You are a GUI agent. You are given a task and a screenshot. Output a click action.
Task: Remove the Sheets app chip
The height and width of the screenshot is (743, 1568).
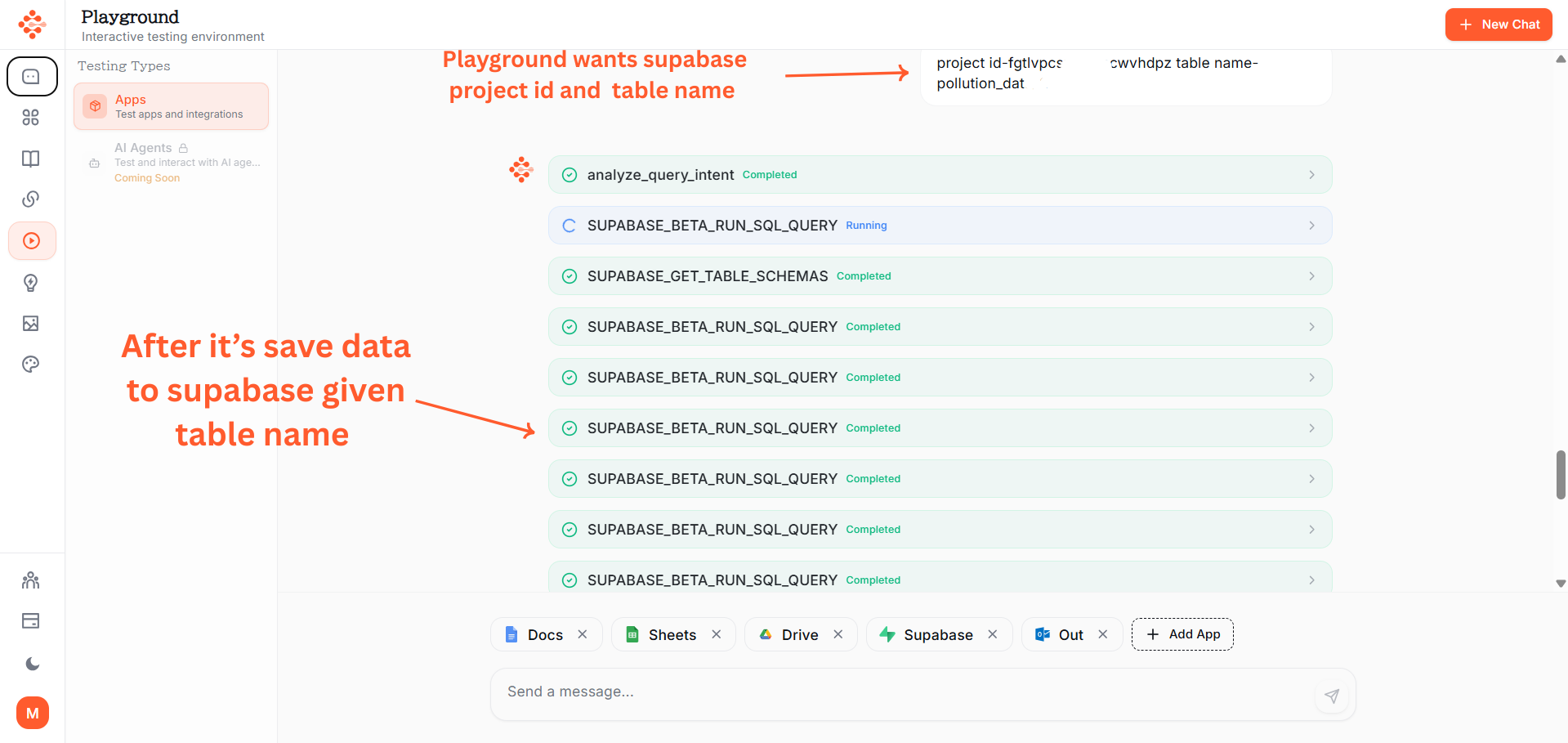tap(717, 634)
